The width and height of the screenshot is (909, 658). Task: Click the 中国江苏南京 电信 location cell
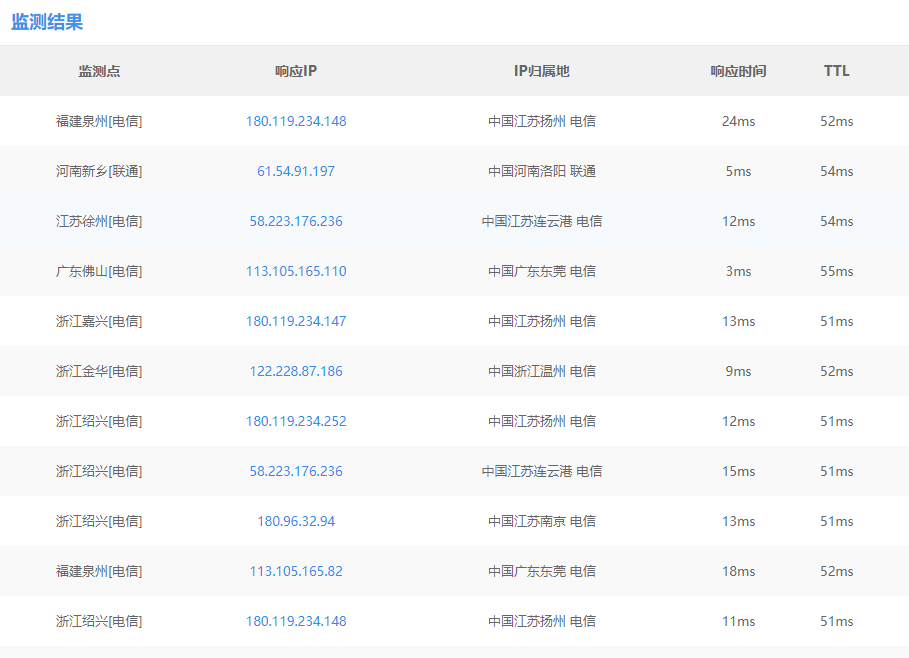coord(541,521)
